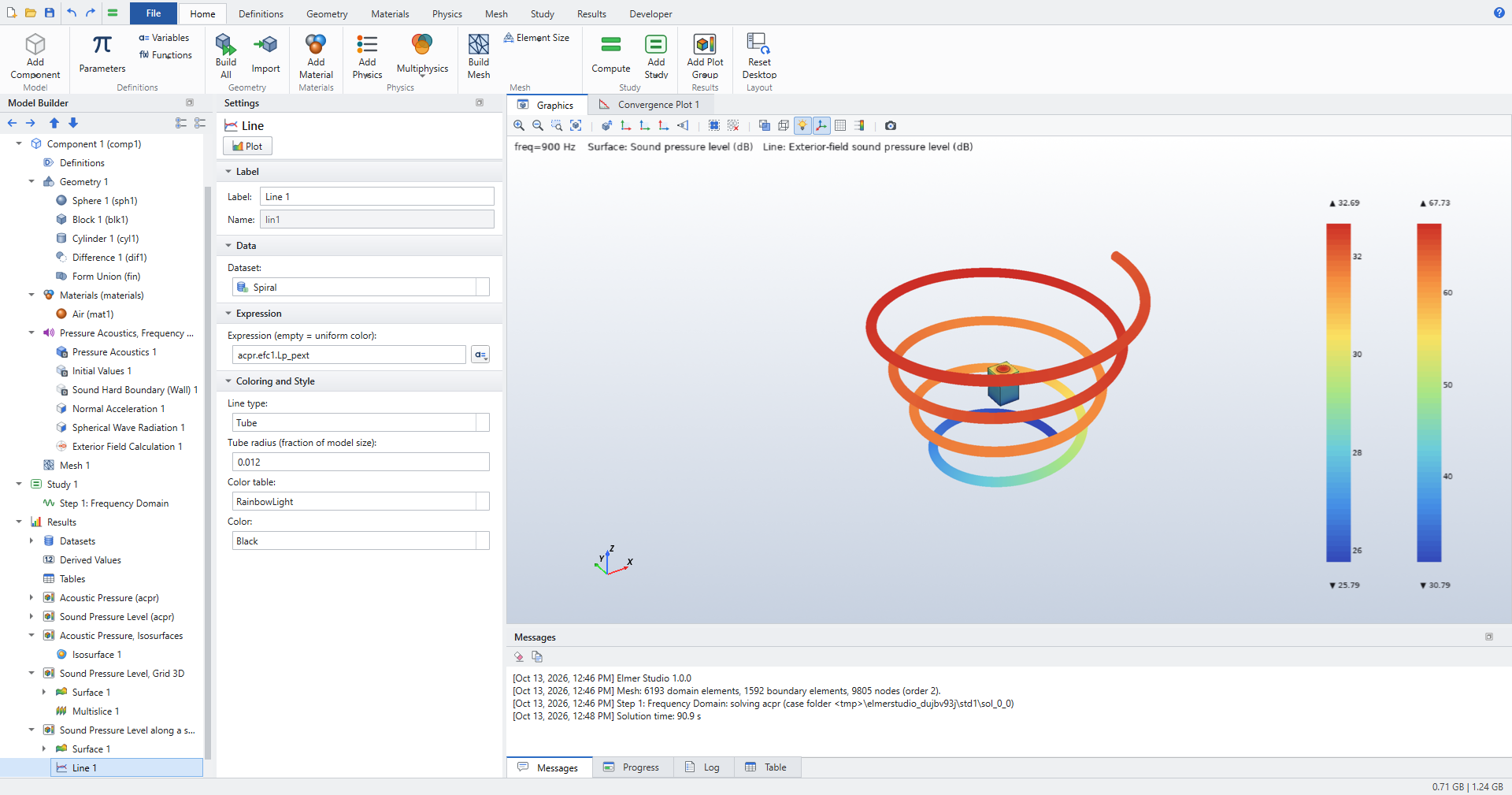Take a snapshot with the camera icon
Viewport: 1512px width, 795px height.
point(891,125)
